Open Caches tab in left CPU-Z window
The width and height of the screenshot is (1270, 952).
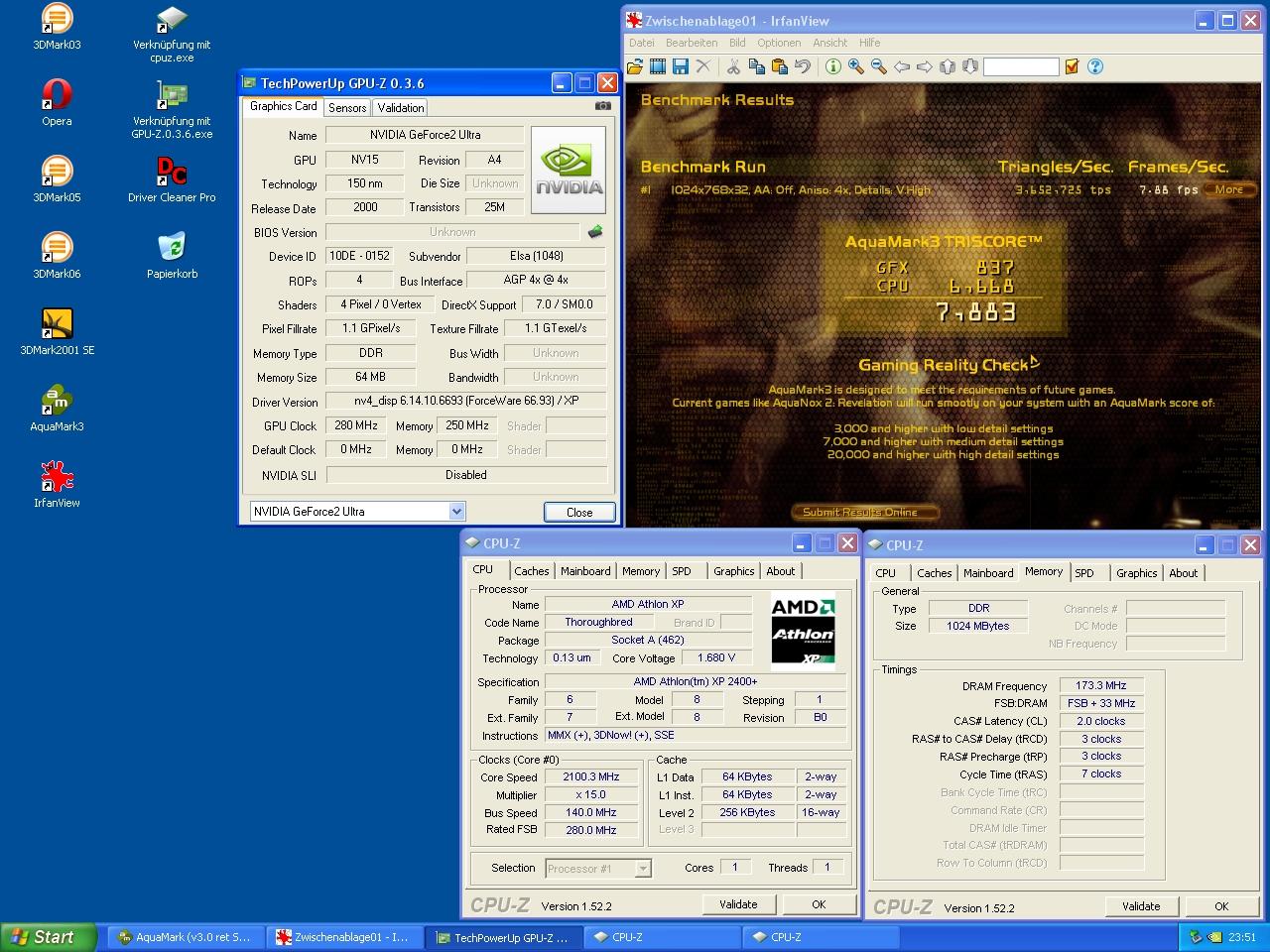point(532,571)
